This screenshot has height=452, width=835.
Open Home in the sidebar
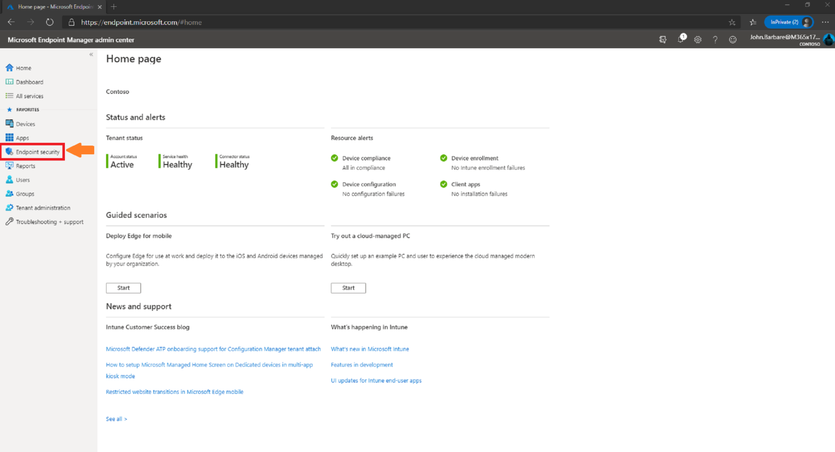[x=19, y=68]
